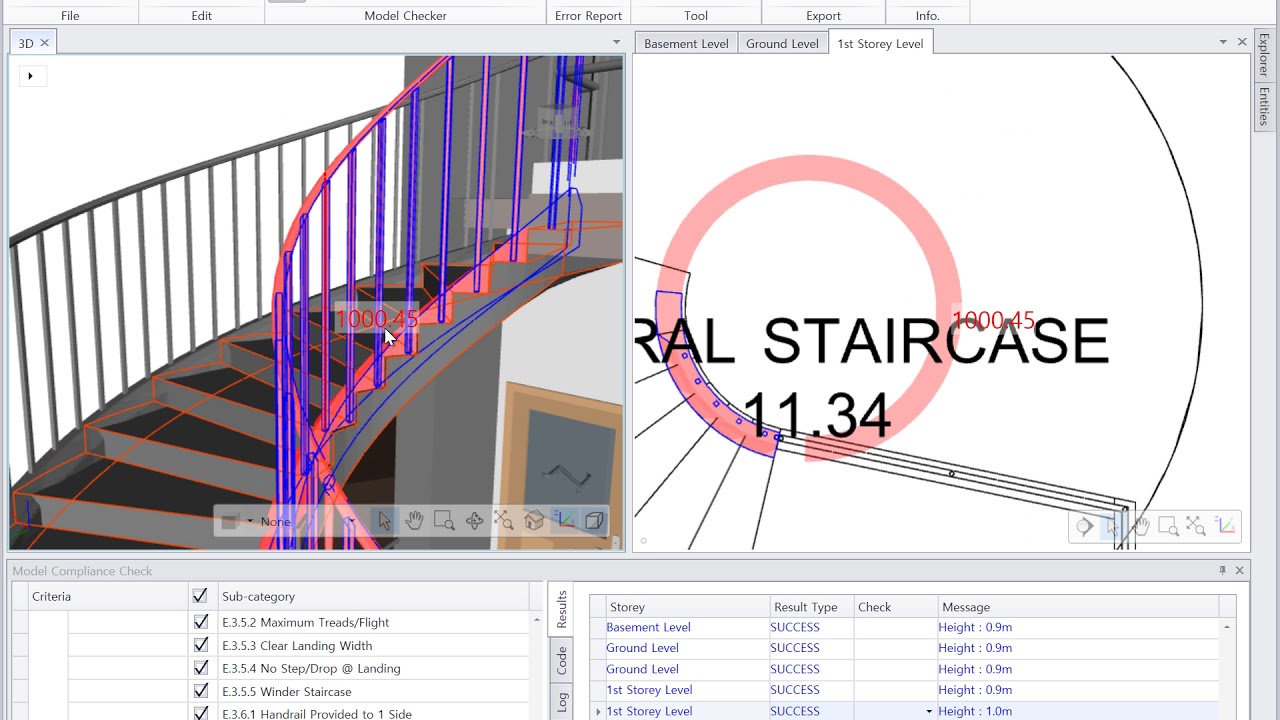Click zoom extents in plan view toolbar
The height and width of the screenshot is (720, 1280).
coord(1196,526)
